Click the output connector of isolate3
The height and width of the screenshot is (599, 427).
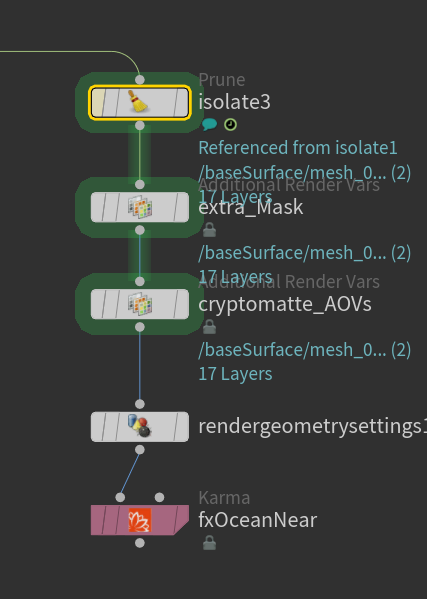(140, 125)
